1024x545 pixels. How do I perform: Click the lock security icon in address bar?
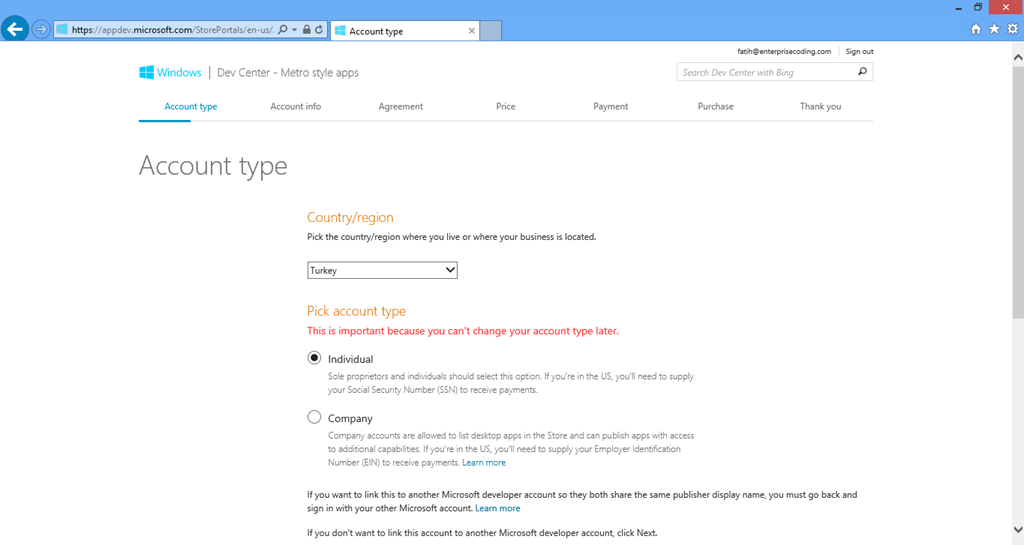pos(306,29)
